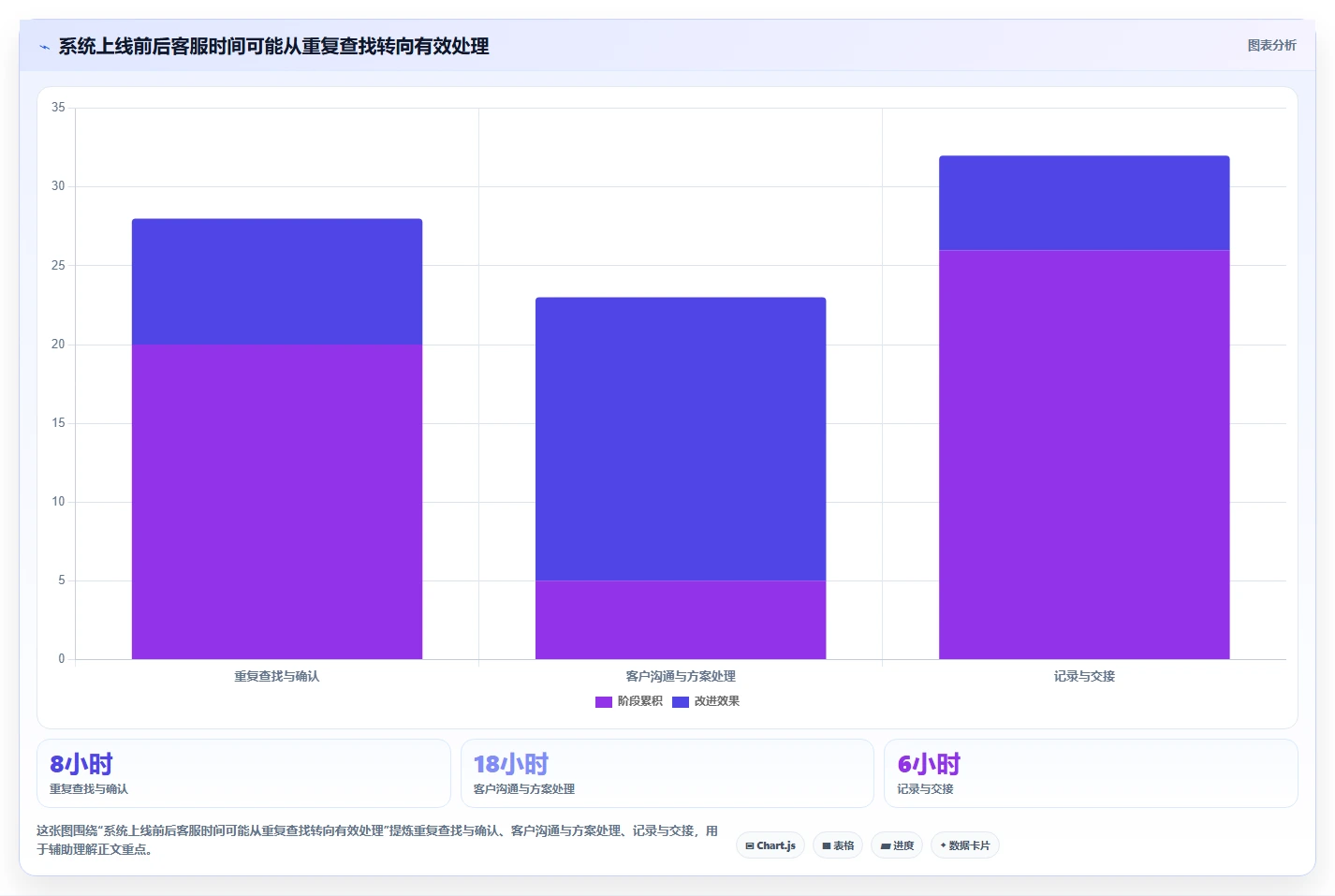Toggle the 阶段累积 legend swatch
Viewport: 1335px width, 896px height.
click(x=604, y=701)
